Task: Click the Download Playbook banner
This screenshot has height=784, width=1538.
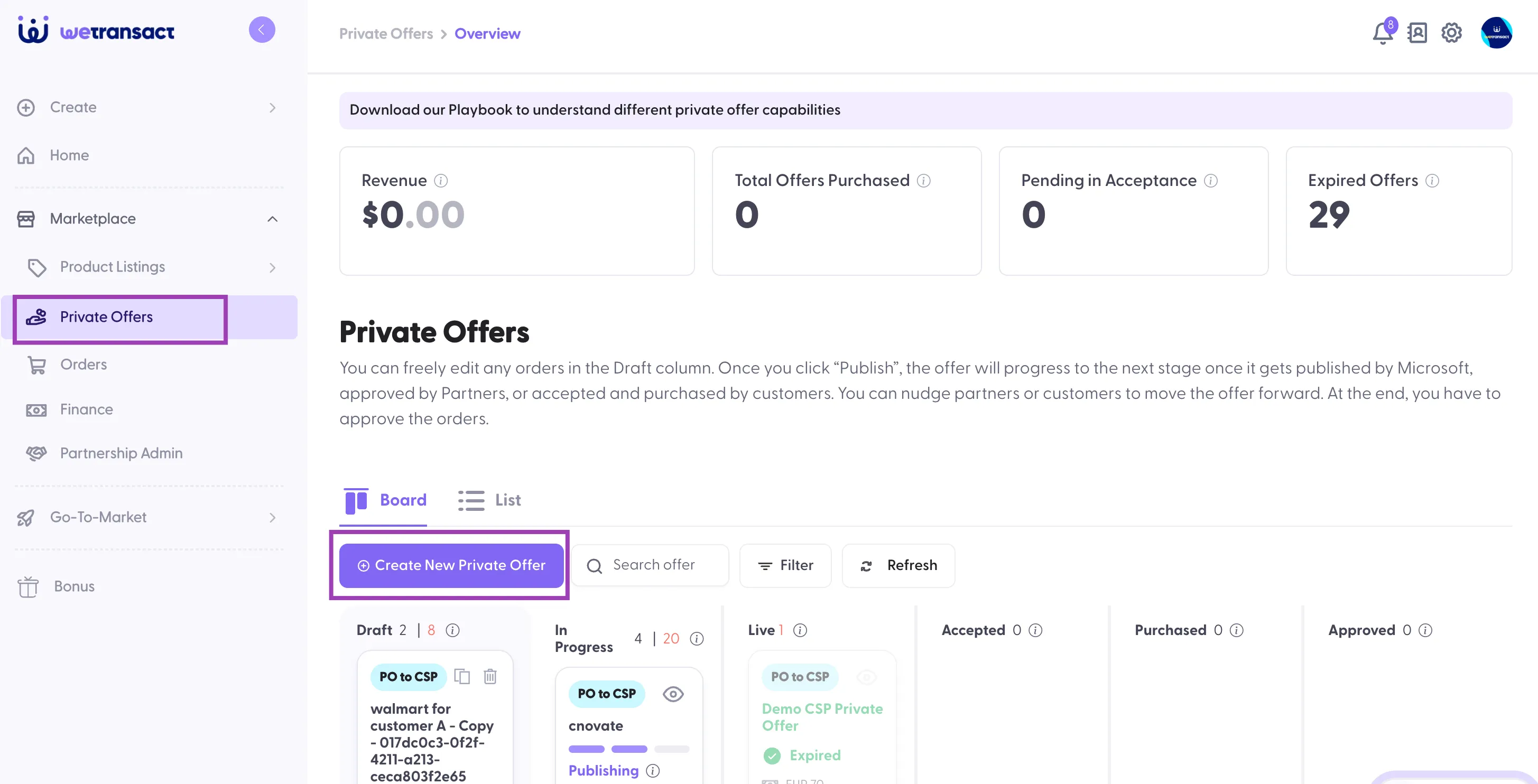Action: pos(925,110)
